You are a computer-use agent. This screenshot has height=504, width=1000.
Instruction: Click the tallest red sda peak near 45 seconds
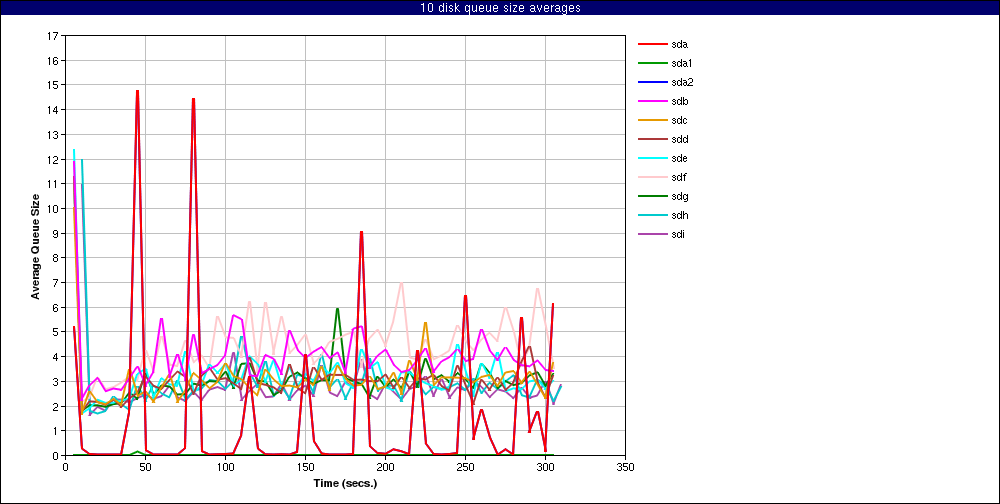coord(137,91)
